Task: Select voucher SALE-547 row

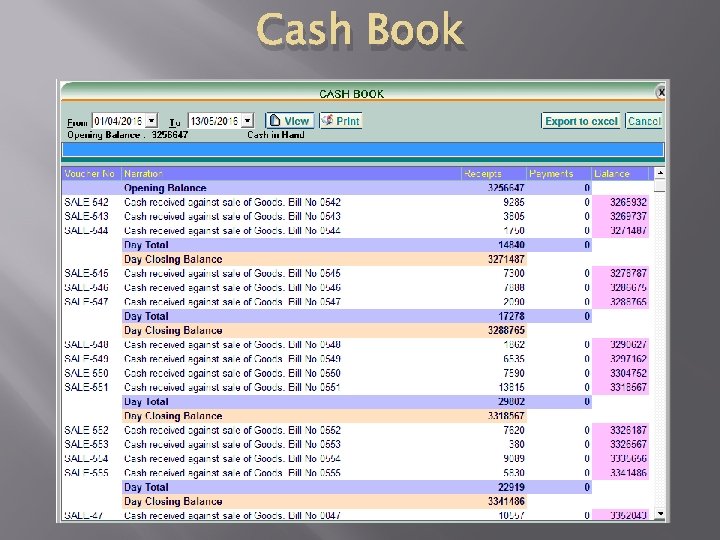Action: (x=355, y=302)
